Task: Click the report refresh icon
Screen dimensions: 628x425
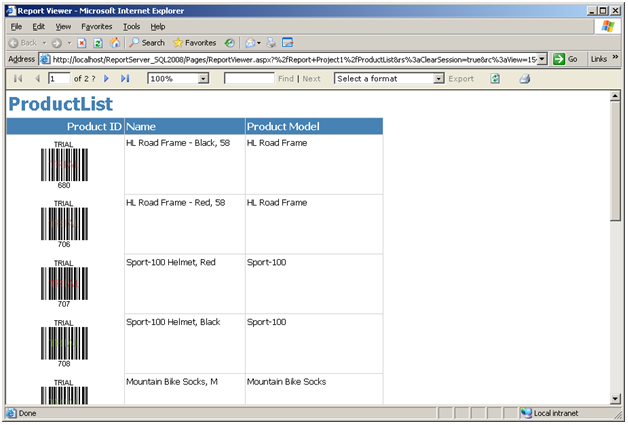Action: (495, 79)
